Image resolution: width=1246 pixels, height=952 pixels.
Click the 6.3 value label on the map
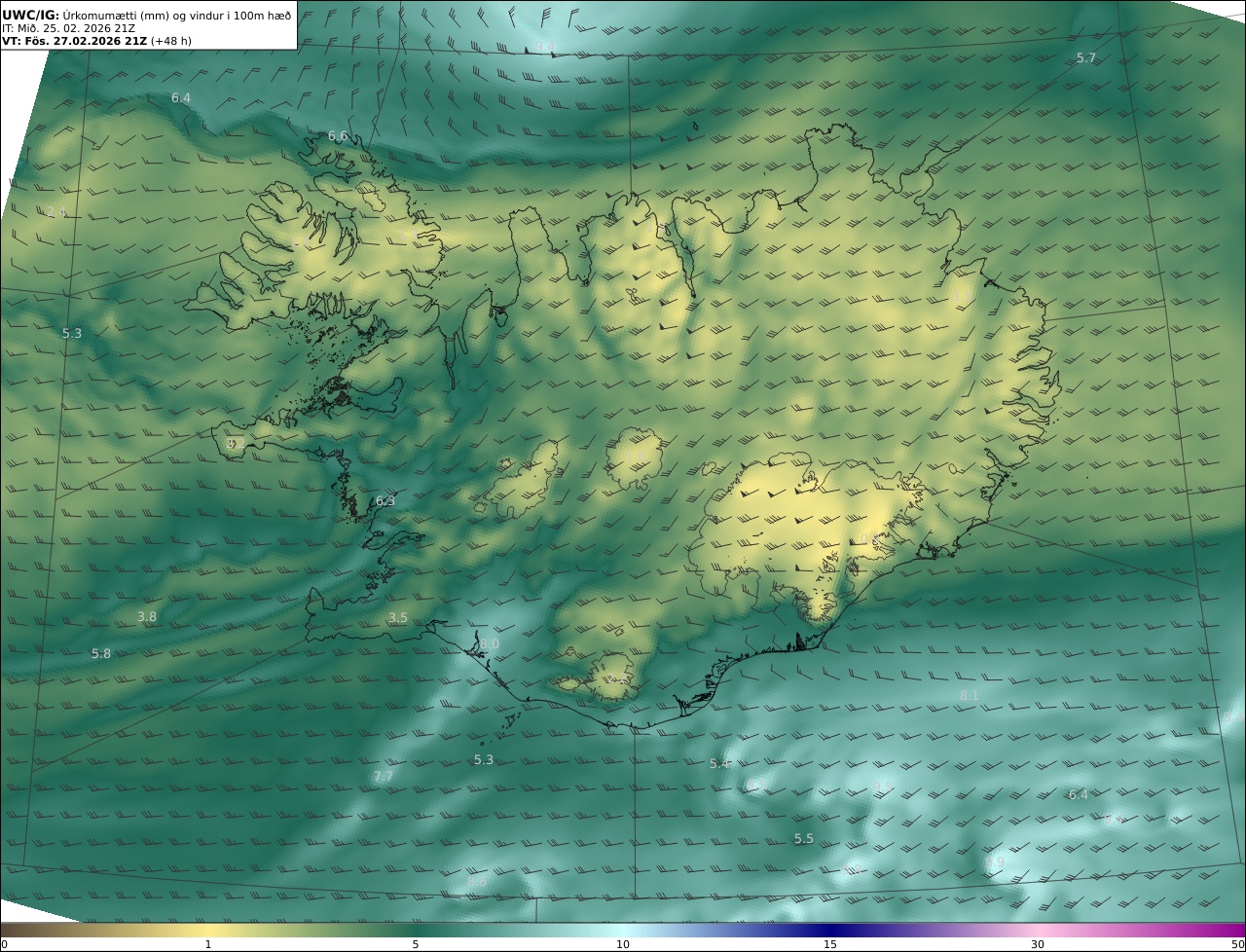pyautogui.click(x=385, y=501)
